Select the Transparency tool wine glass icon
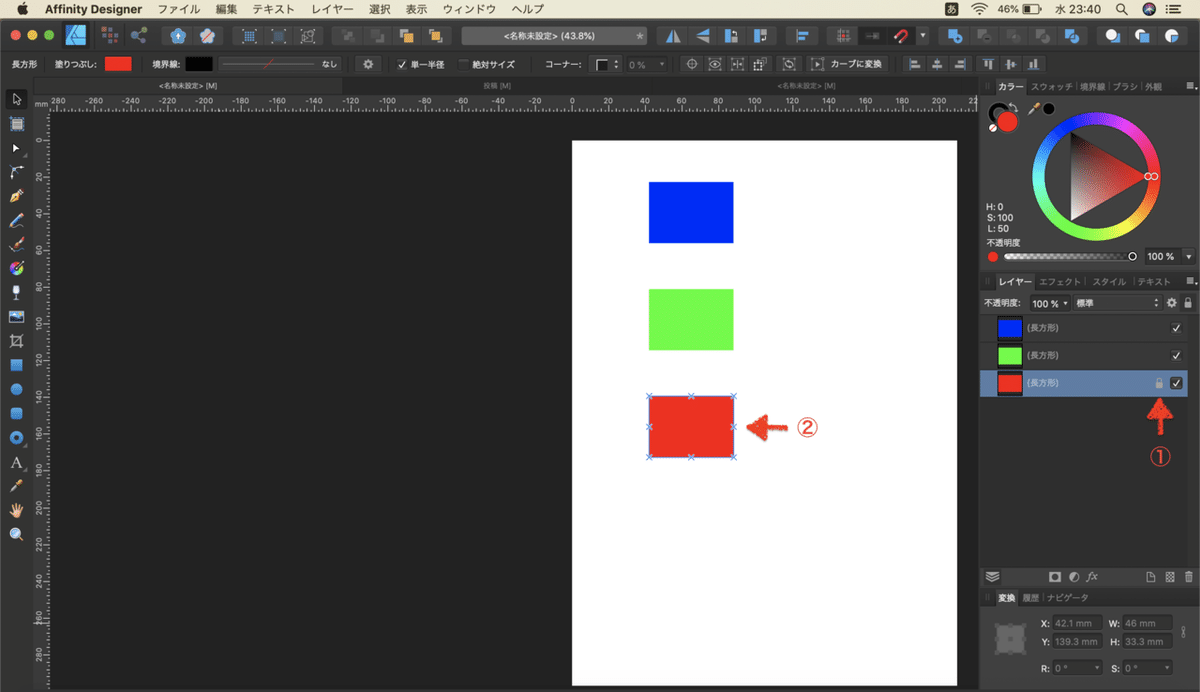Viewport: 1200px width, 692px height. coord(17,292)
